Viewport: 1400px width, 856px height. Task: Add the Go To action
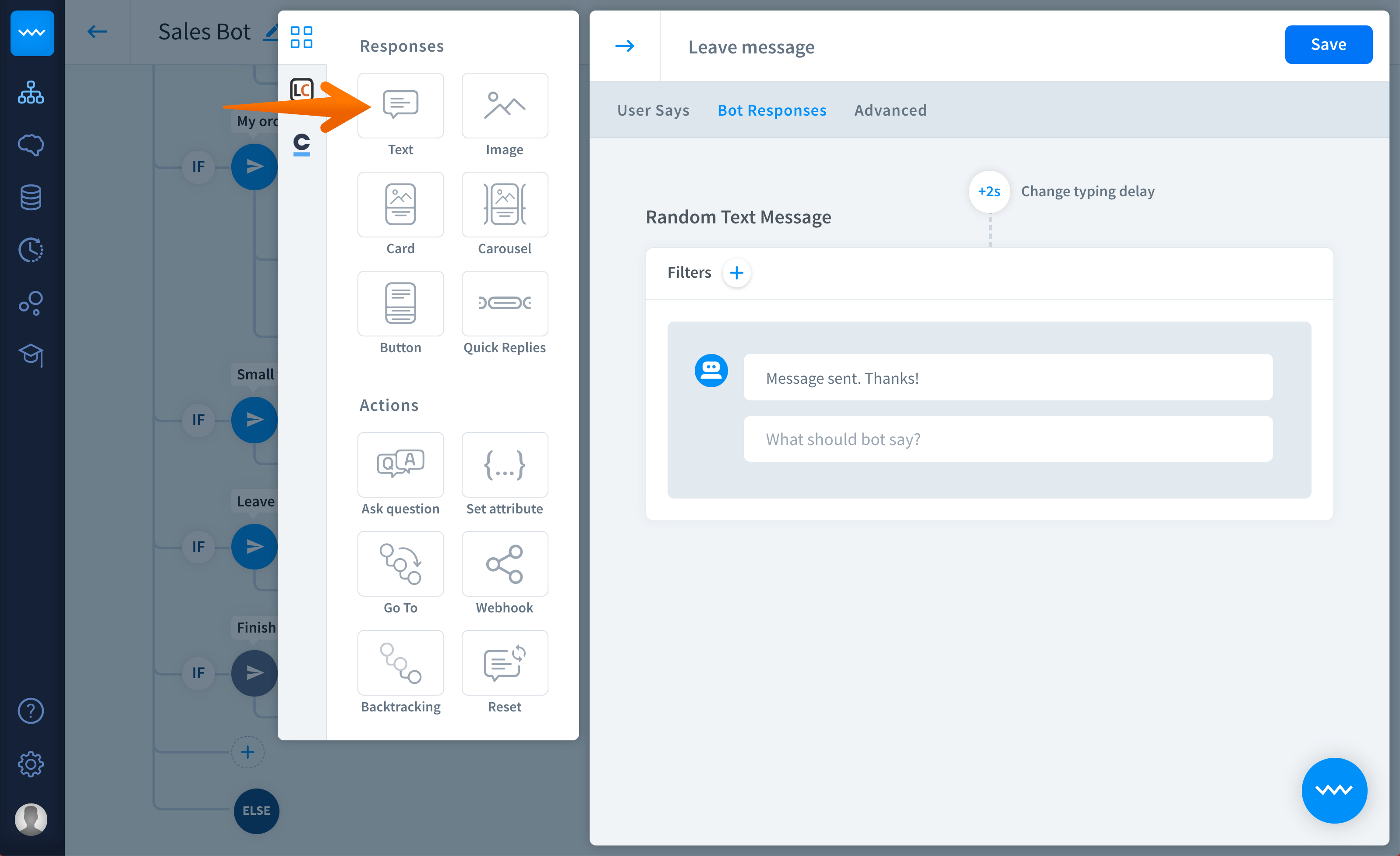tap(400, 563)
